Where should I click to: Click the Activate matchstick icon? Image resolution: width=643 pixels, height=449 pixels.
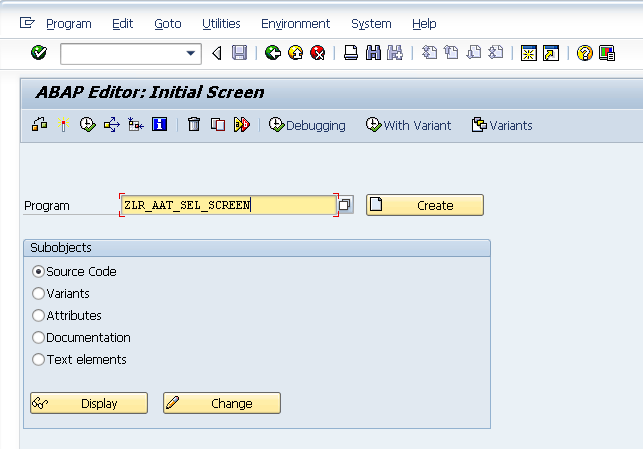click(x=63, y=125)
